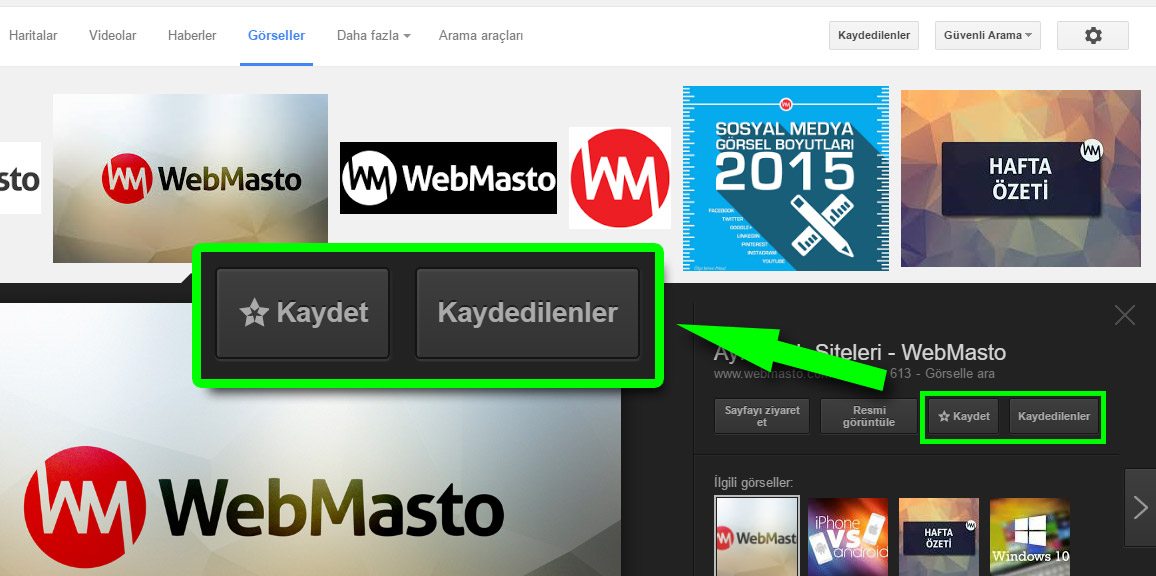Open the Hafta Özeti search result thumbnail
Image resolution: width=1156 pixels, height=576 pixels.
1020,178
